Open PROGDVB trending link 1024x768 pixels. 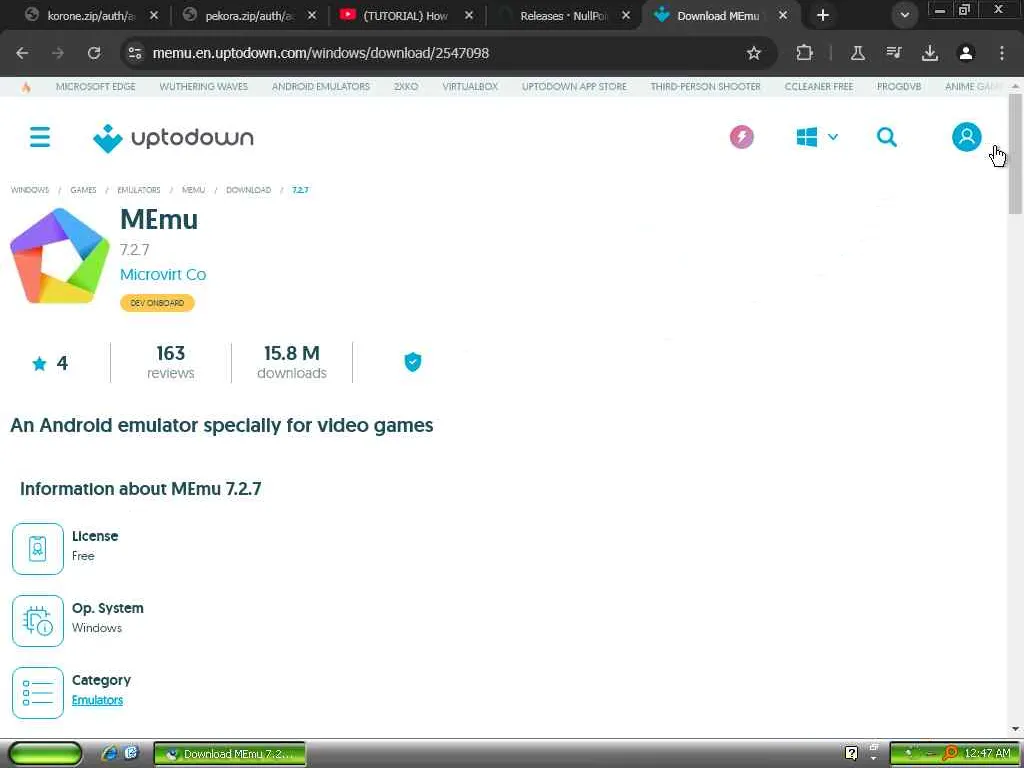point(899,86)
